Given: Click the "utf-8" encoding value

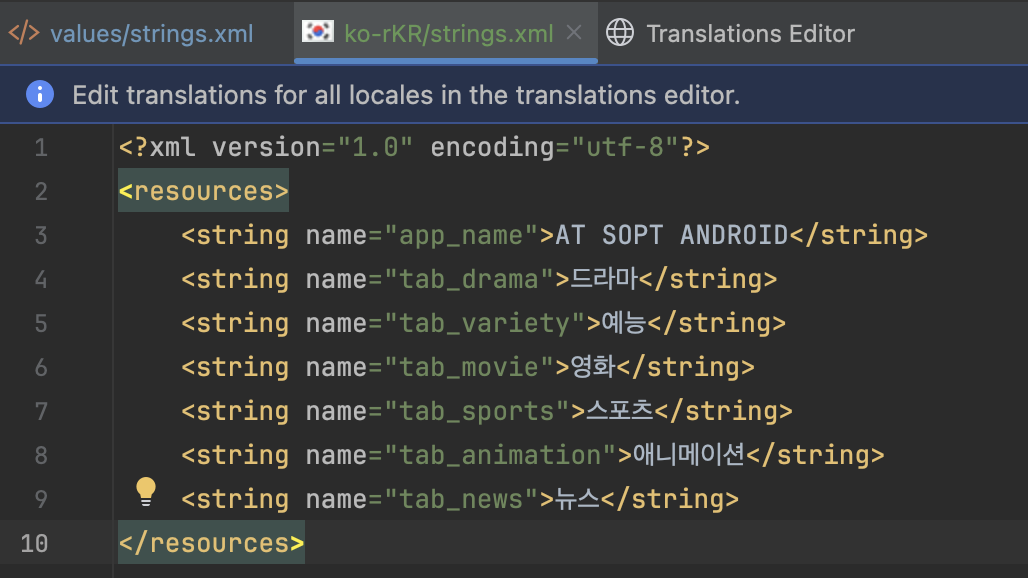Looking at the screenshot, I should click(x=625, y=147).
